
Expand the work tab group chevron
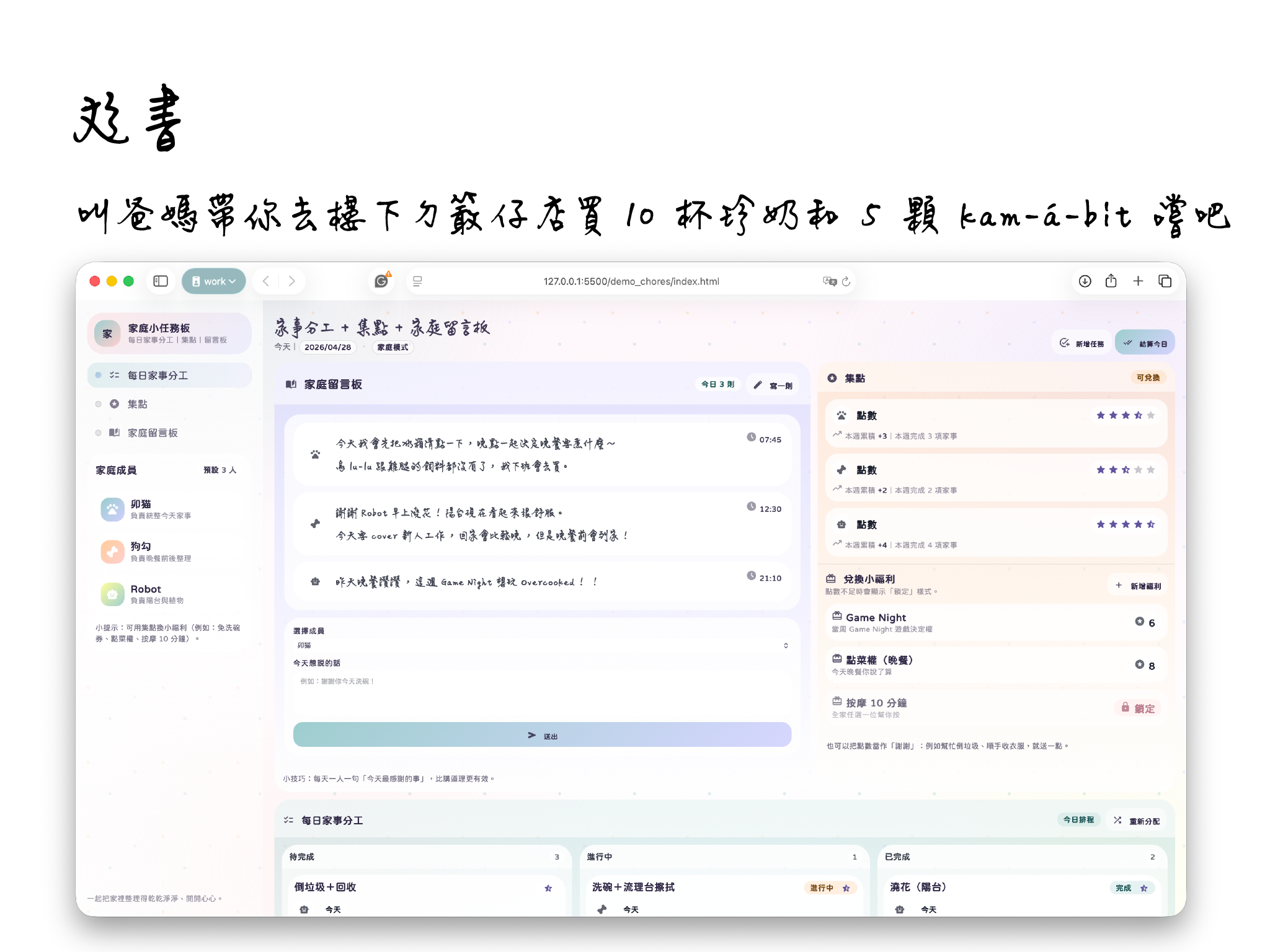click(233, 281)
